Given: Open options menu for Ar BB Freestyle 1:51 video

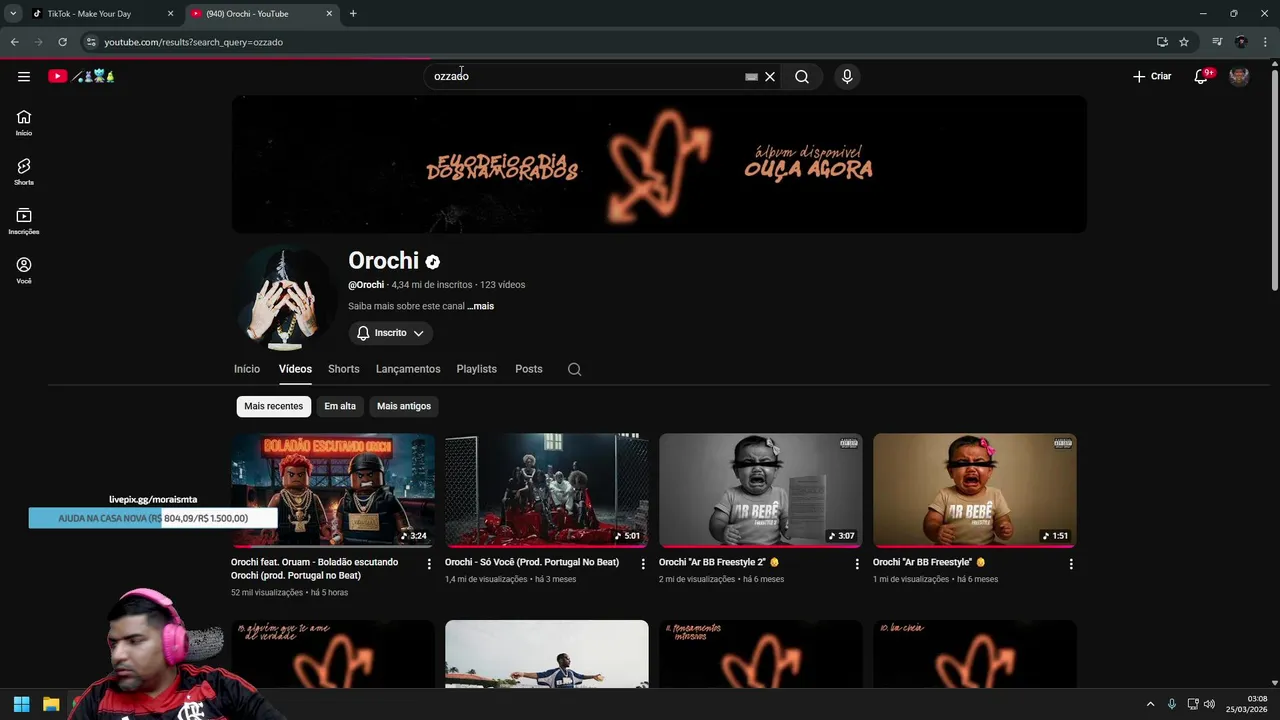Looking at the screenshot, I should click(x=1071, y=564).
